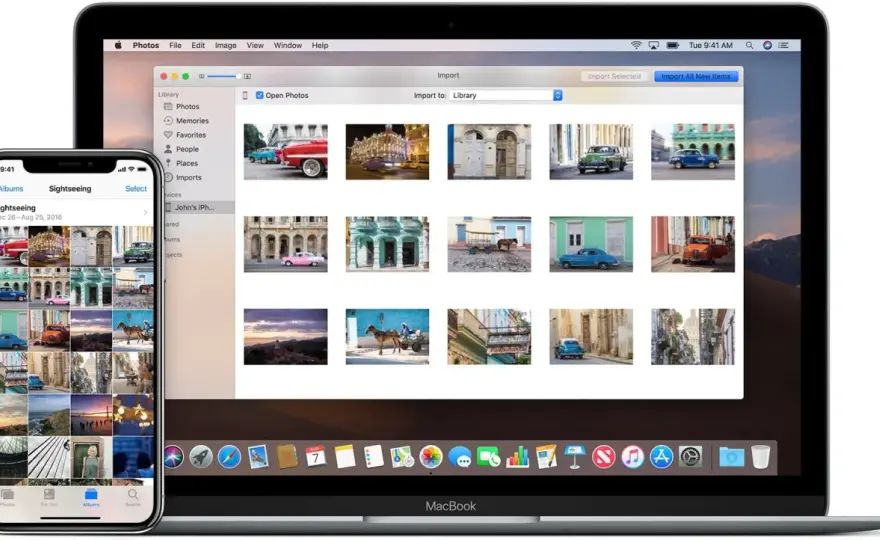Open Keynote podium icon in Dock

coord(575,457)
